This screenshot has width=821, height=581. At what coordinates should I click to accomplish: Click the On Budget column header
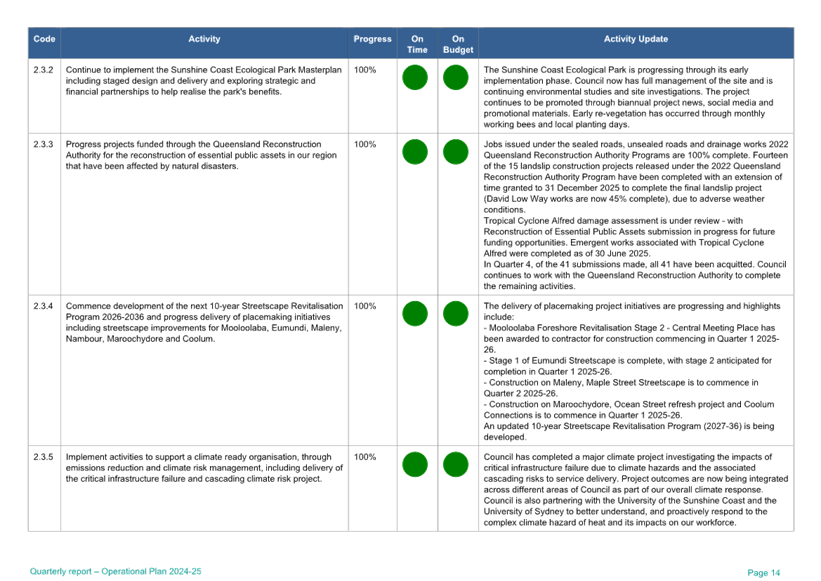[458, 43]
